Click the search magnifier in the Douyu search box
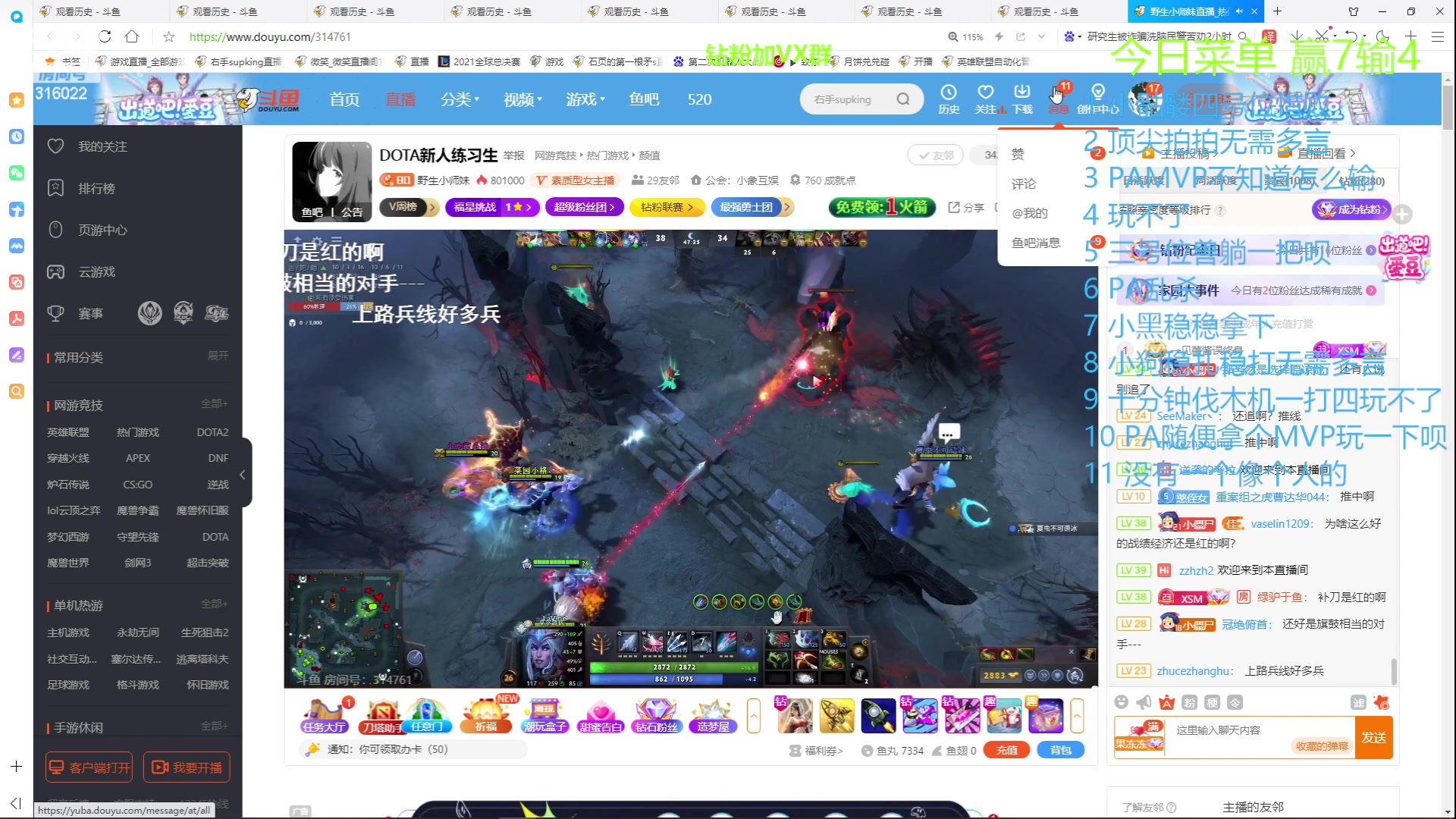 pyautogui.click(x=902, y=99)
